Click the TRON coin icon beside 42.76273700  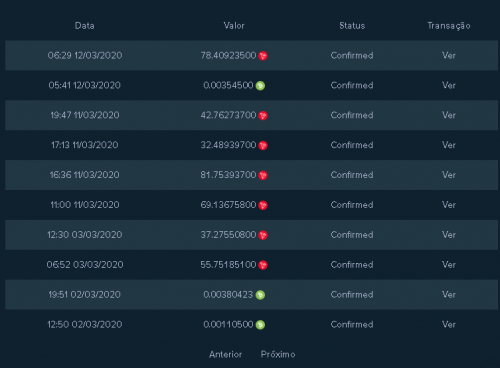click(263, 116)
